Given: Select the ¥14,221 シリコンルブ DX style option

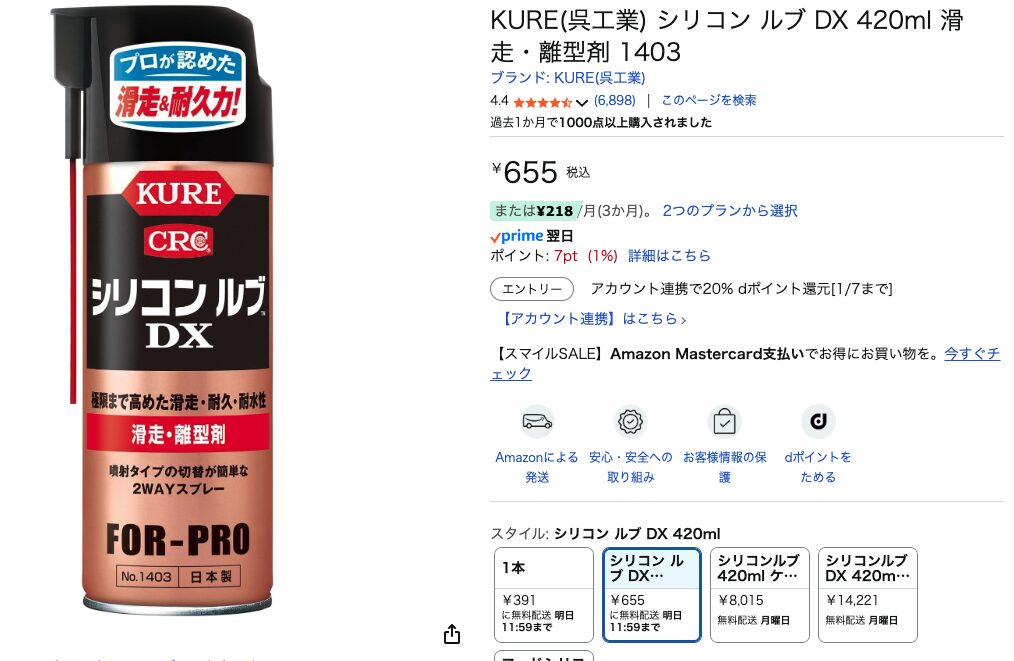Looking at the screenshot, I should pos(868,595).
